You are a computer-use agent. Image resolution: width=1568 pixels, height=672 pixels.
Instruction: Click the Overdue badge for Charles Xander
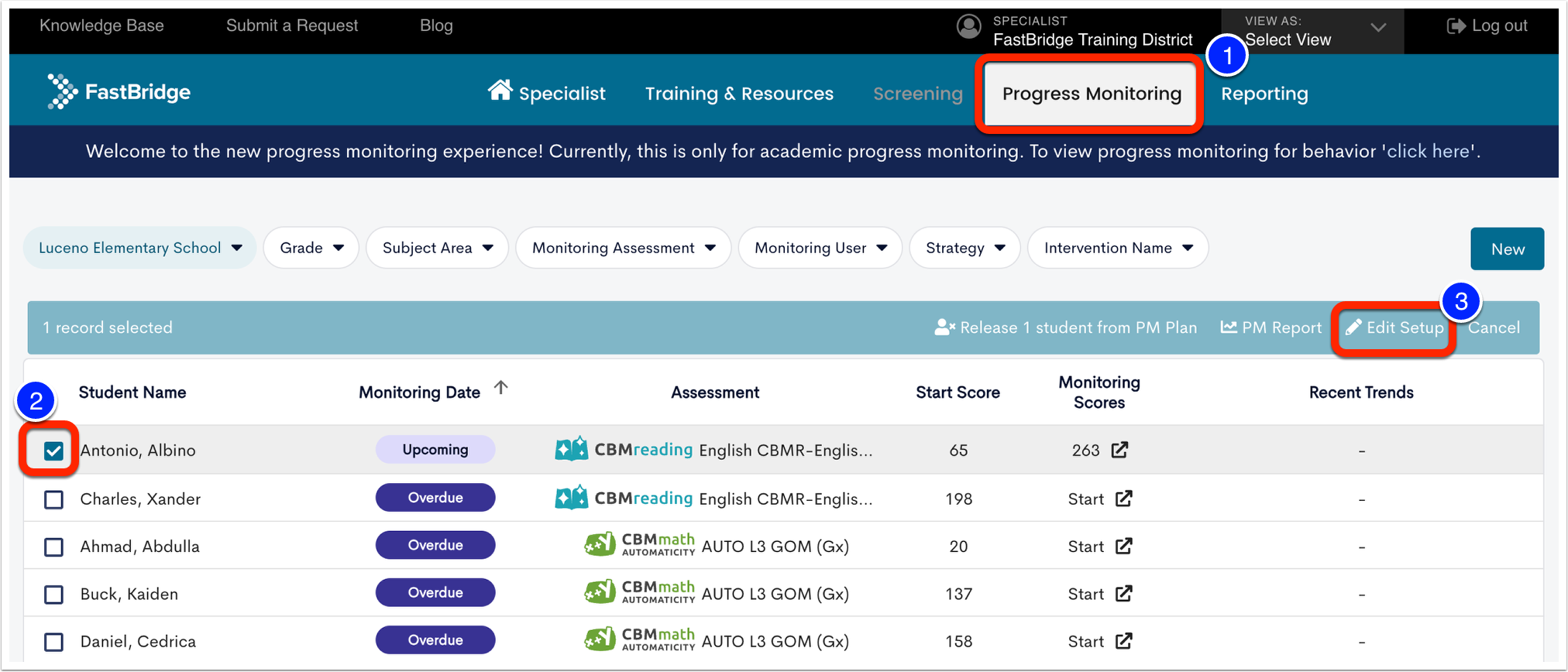(x=435, y=498)
